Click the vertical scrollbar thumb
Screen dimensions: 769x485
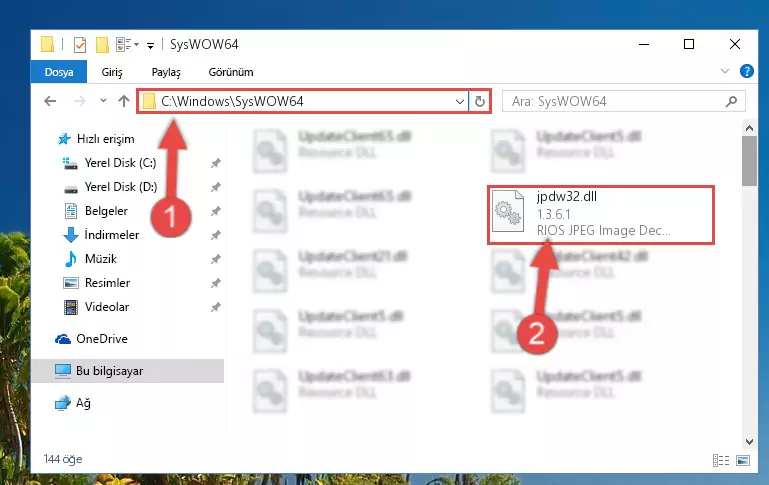pyautogui.click(x=749, y=161)
